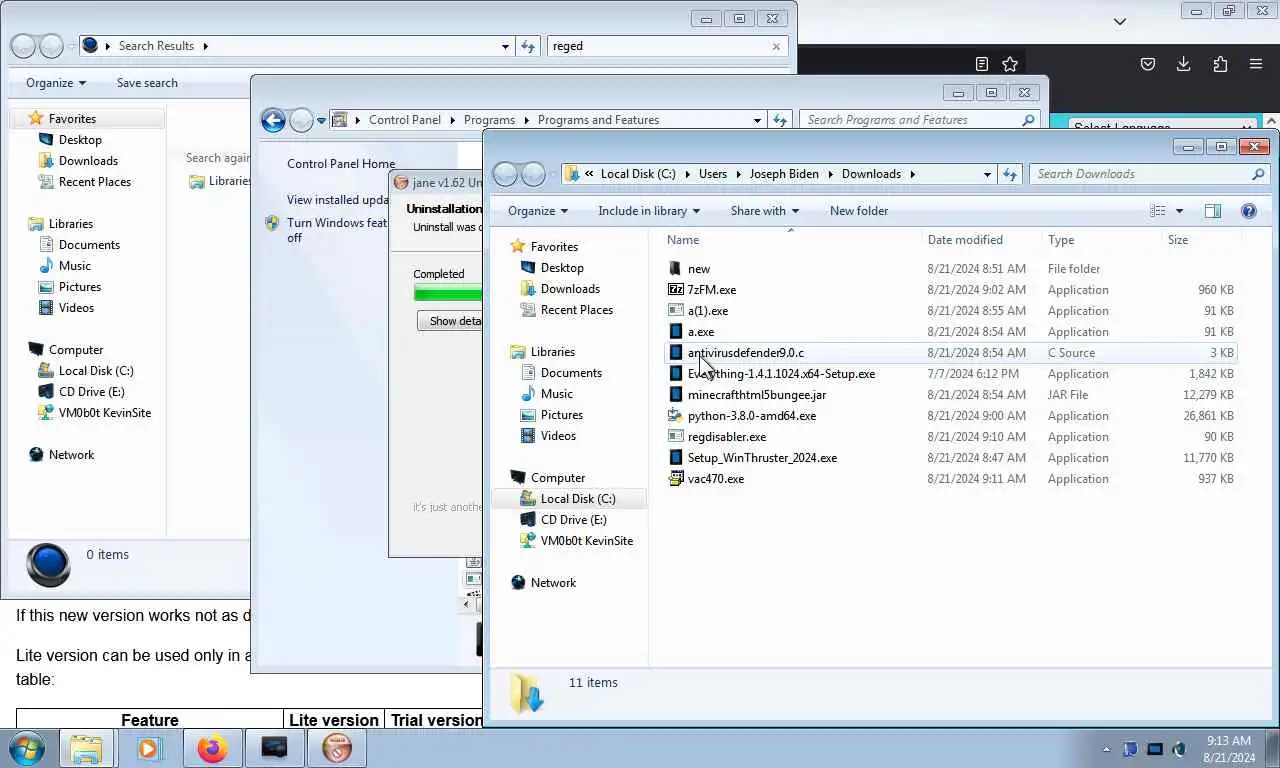The width and height of the screenshot is (1280, 768).
Task: Select Local Disk (C:) in Downloads sidebar
Action: [577, 499]
